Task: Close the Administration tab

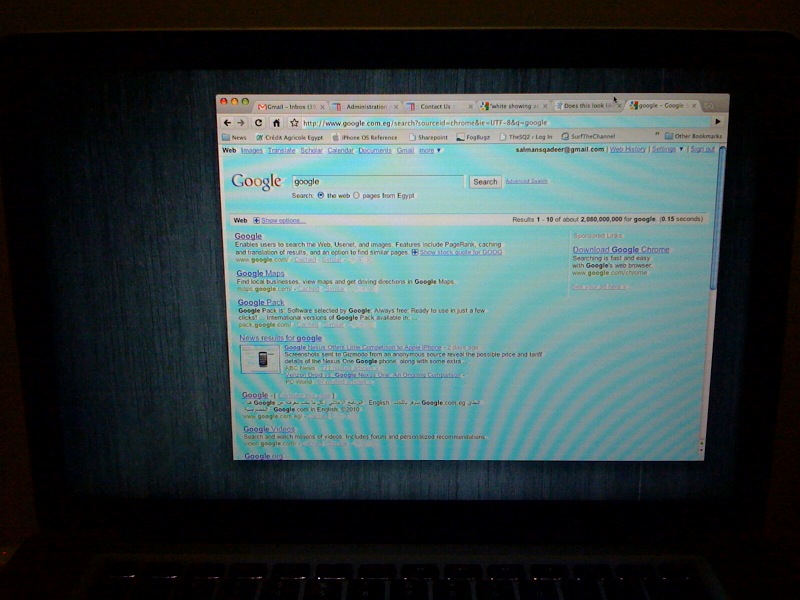Action: (x=396, y=107)
